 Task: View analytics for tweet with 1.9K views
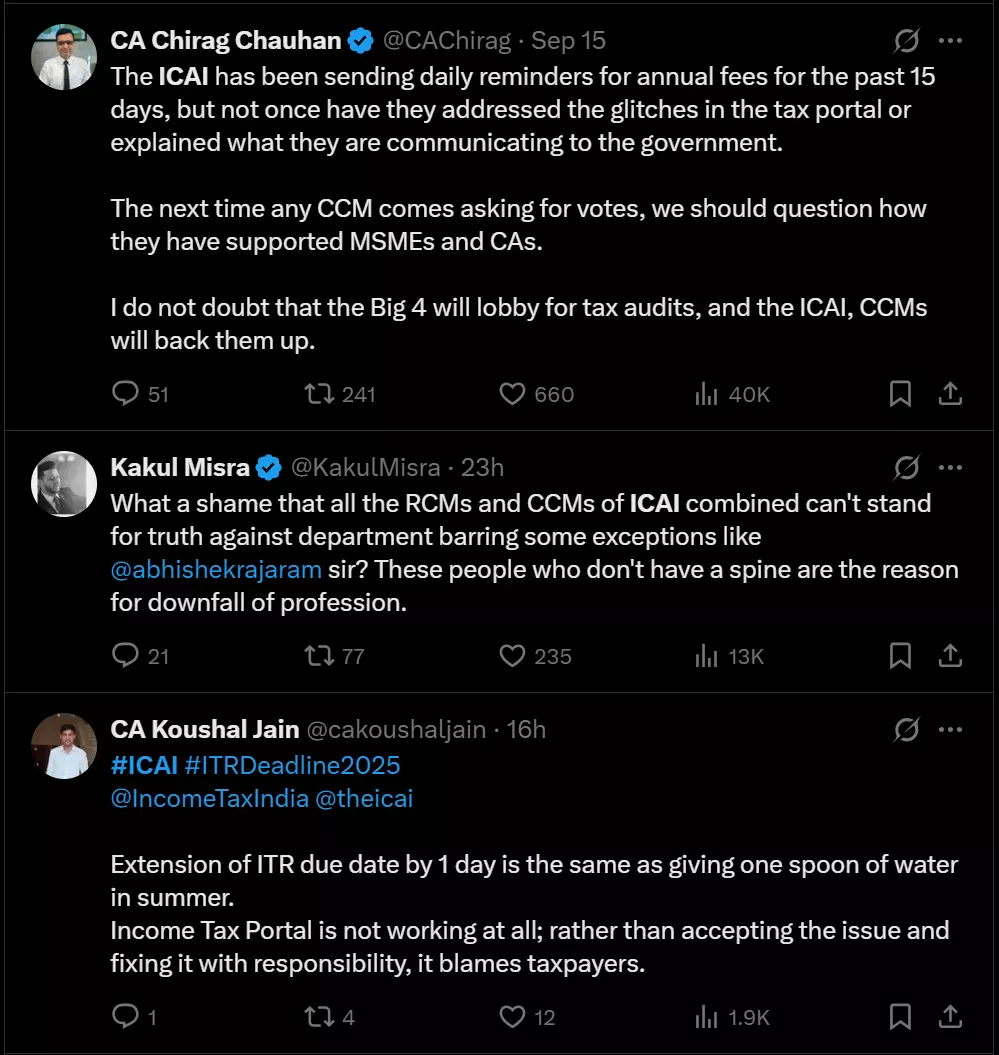click(706, 1017)
